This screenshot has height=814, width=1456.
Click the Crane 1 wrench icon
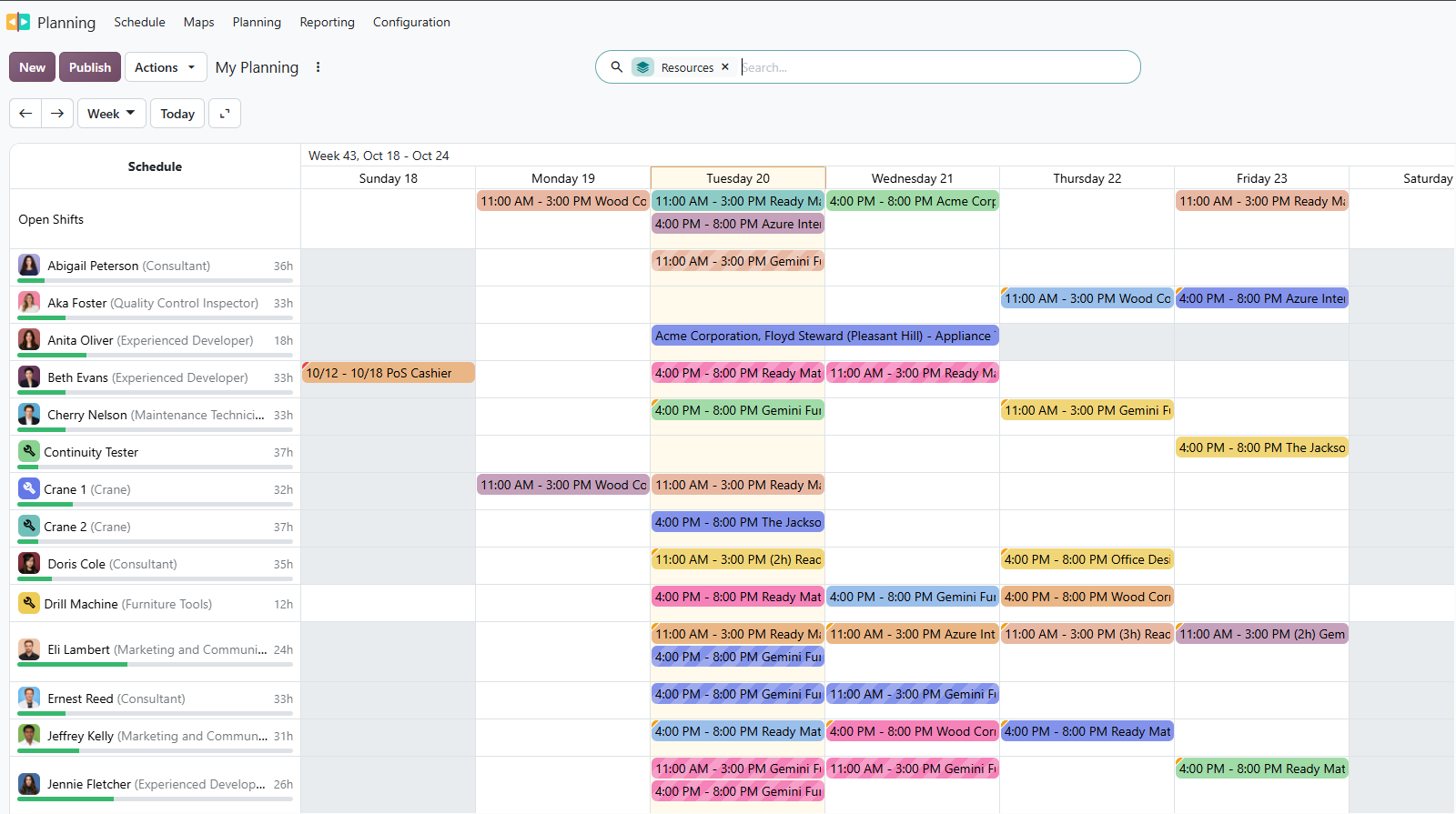pos(29,488)
